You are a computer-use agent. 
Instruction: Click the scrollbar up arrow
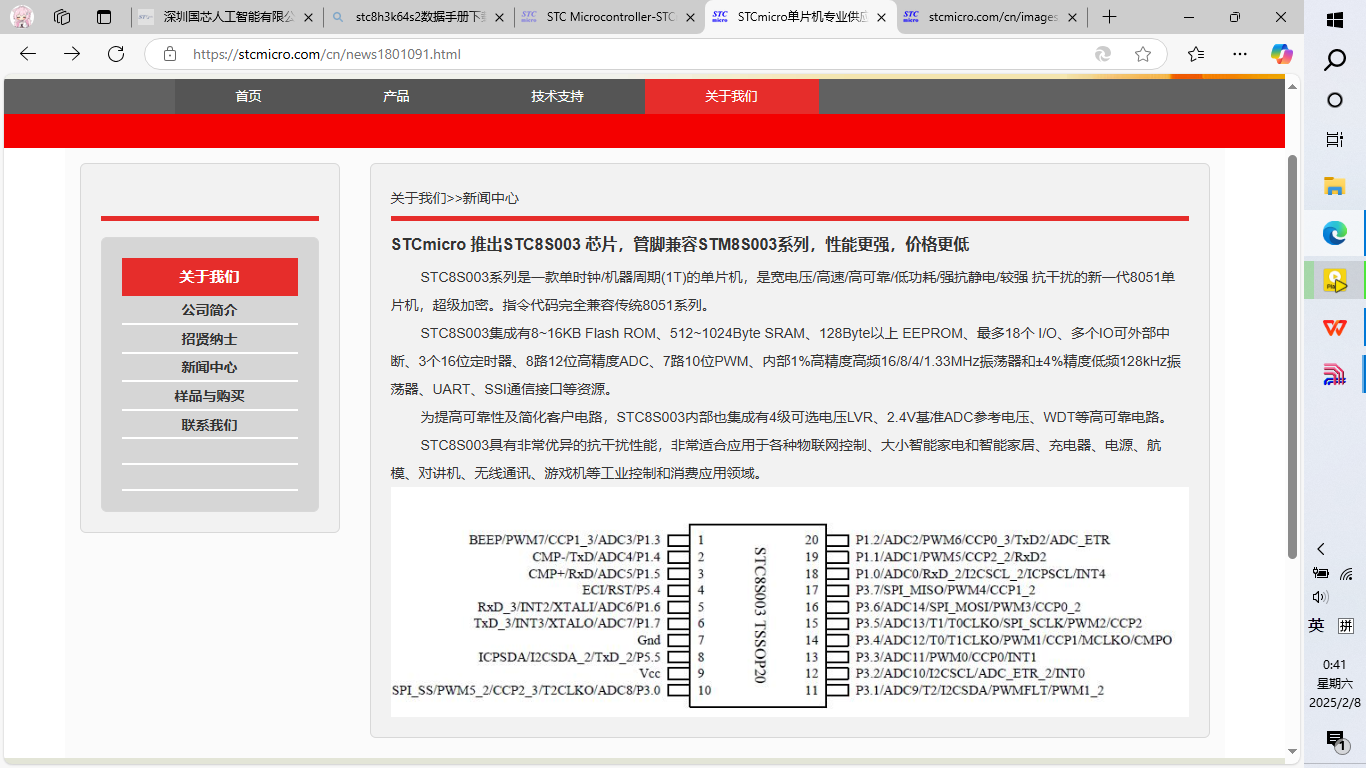[x=1292, y=87]
